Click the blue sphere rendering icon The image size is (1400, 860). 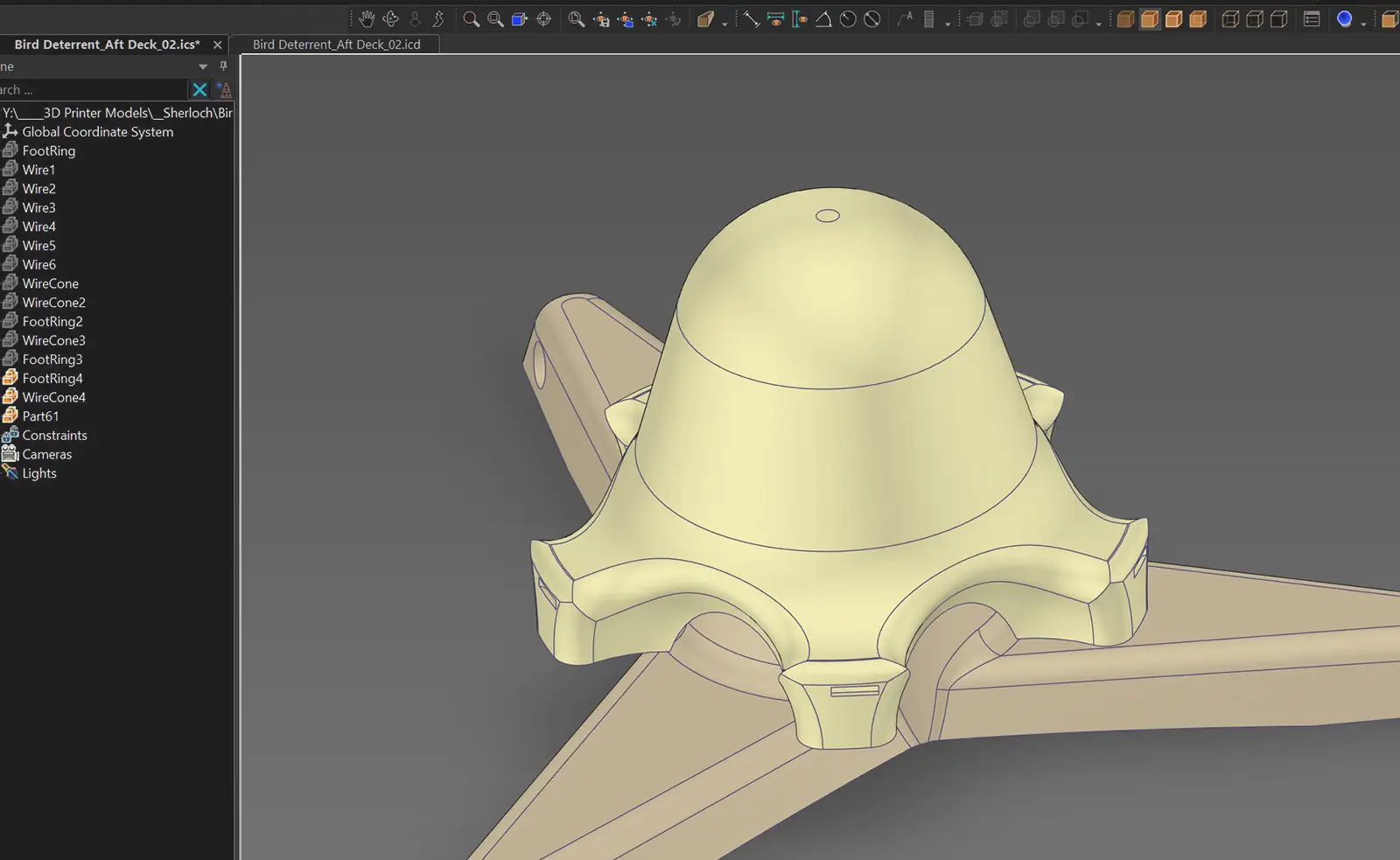(1345, 19)
